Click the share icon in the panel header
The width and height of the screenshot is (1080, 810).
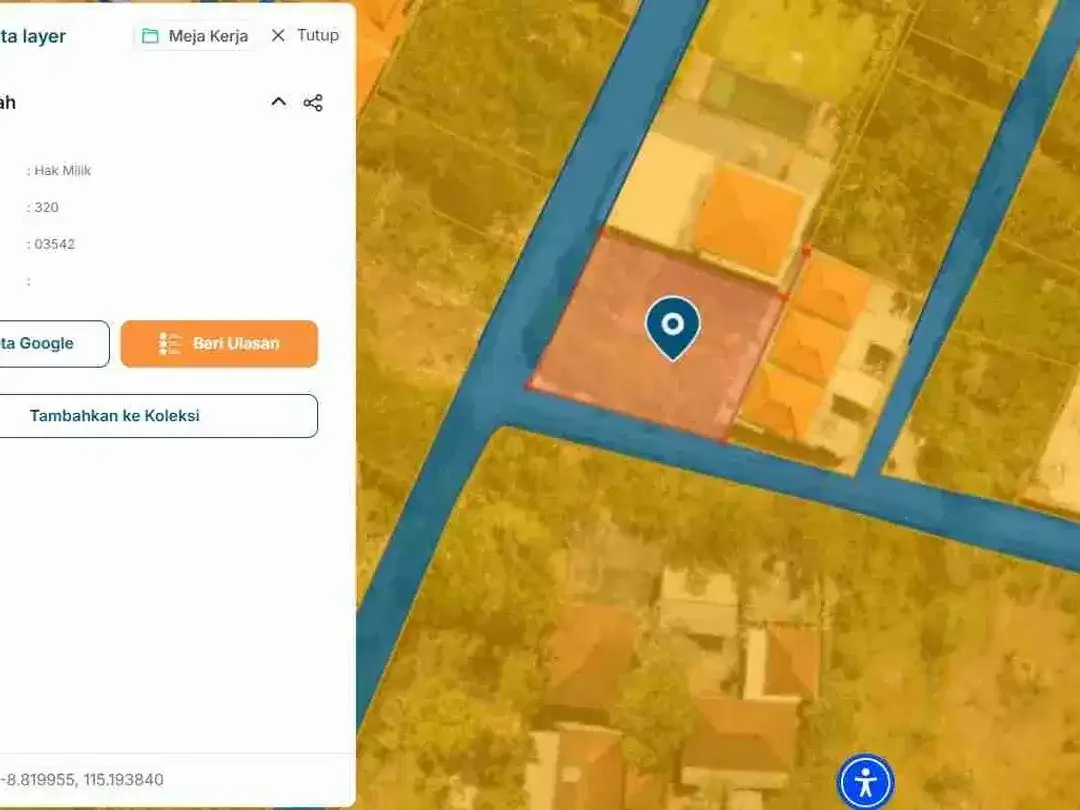pos(313,103)
